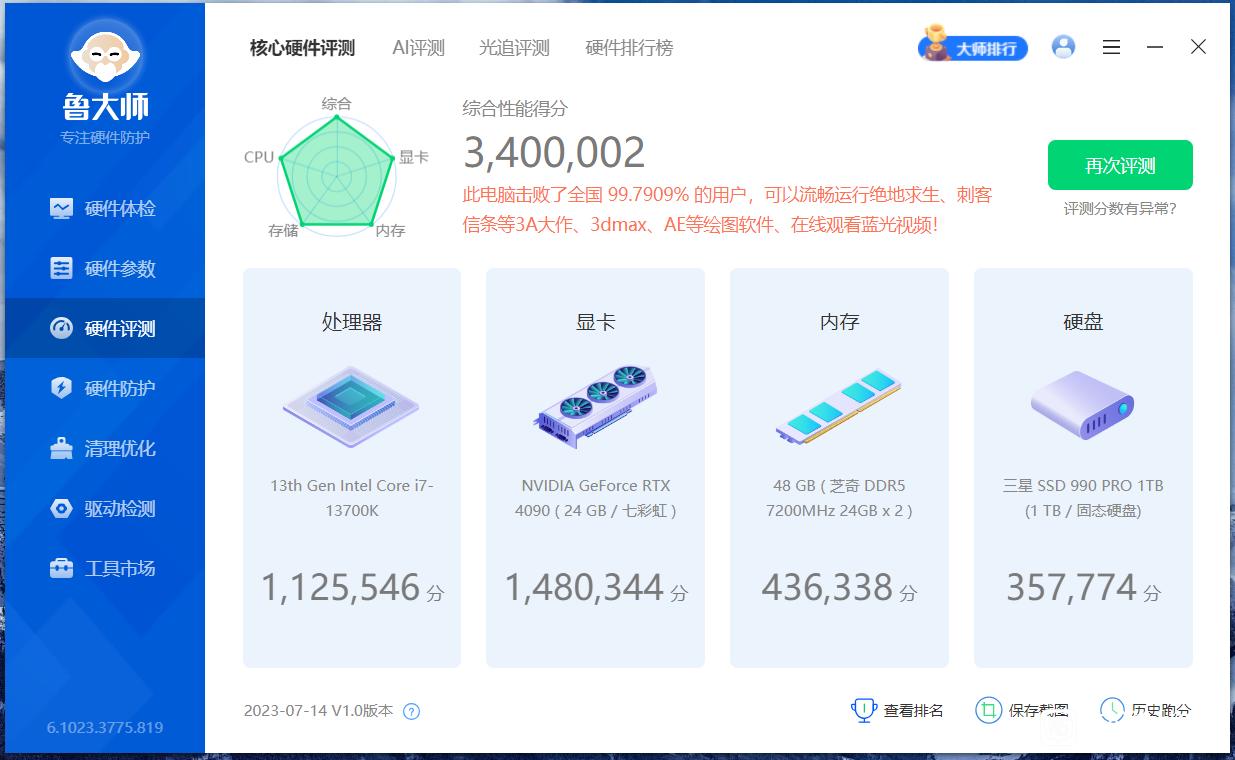Click the 硬件体检 monitor icon
Viewport: 1235px width, 760px height.
tap(61, 208)
